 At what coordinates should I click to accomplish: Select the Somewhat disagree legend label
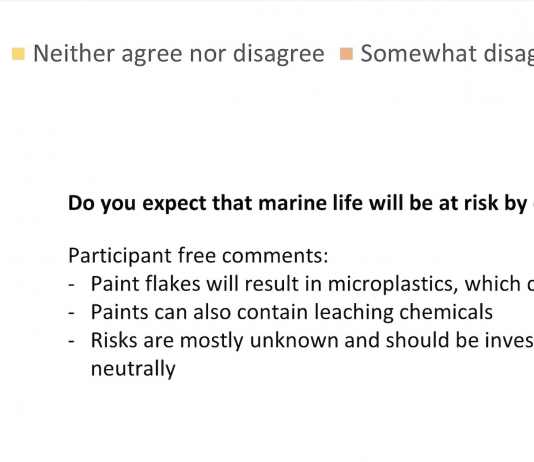447,54
